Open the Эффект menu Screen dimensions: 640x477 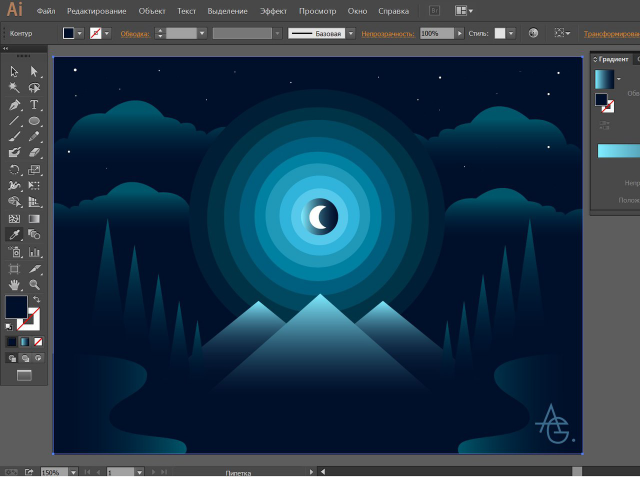(273, 11)
